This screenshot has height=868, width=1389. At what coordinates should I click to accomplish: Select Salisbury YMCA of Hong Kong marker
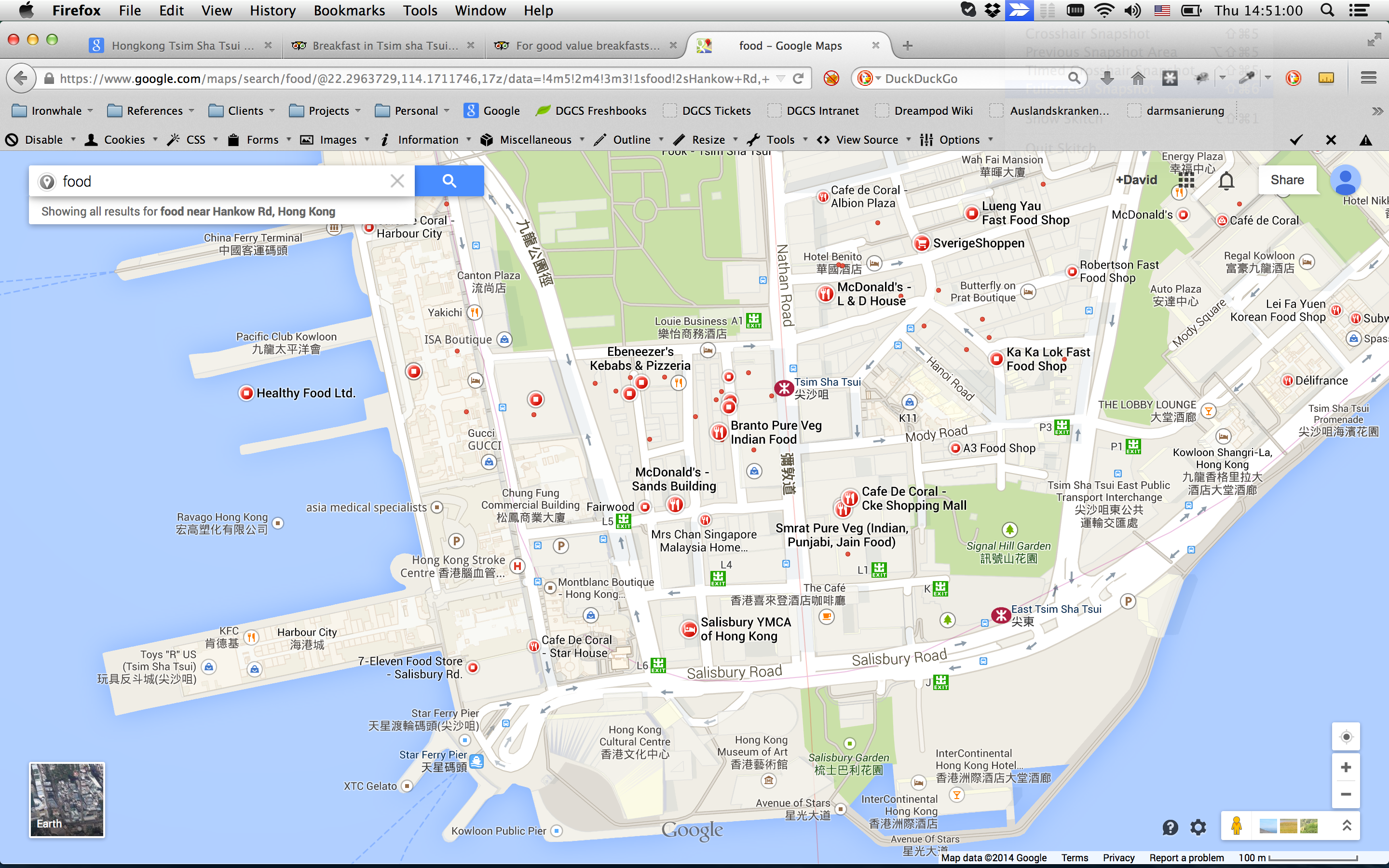pyautogui.click(x=689, y=629)
